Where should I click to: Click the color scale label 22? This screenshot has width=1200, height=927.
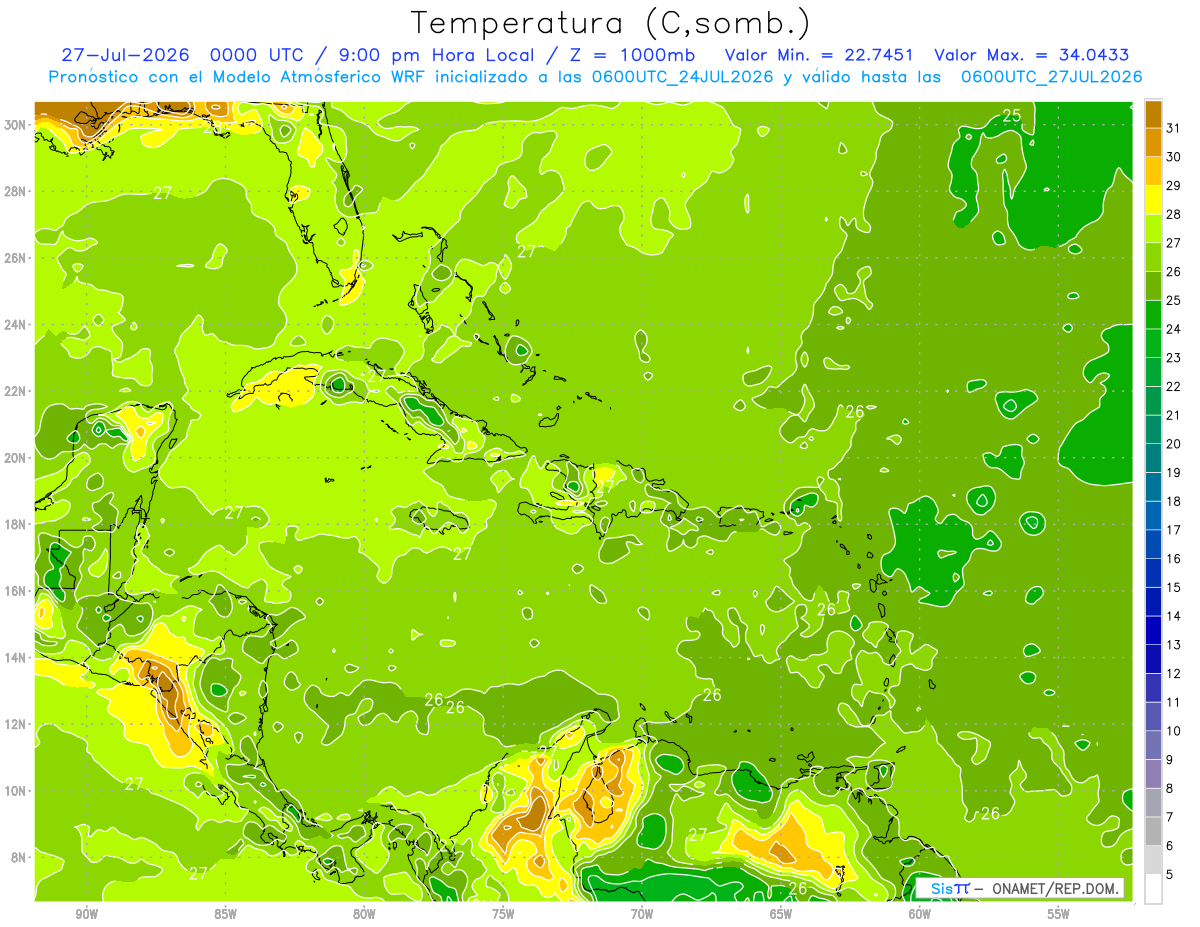(1173, 387)
